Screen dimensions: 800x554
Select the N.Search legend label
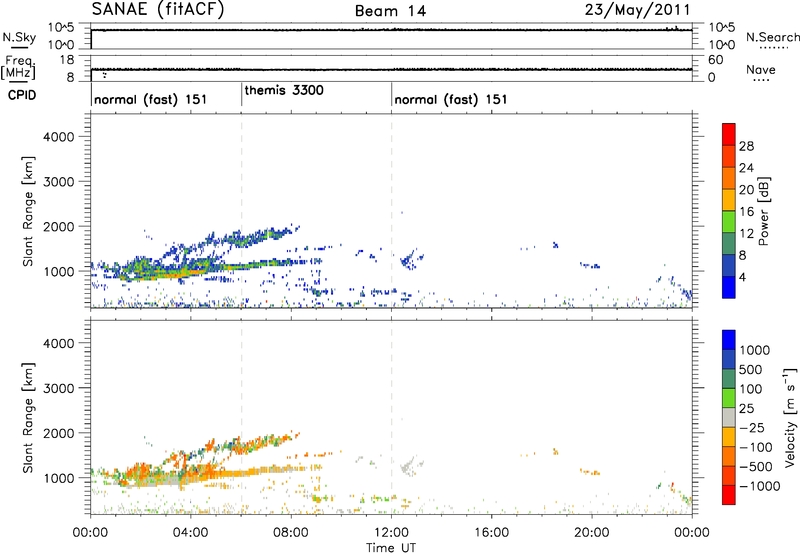pos(772,37)
